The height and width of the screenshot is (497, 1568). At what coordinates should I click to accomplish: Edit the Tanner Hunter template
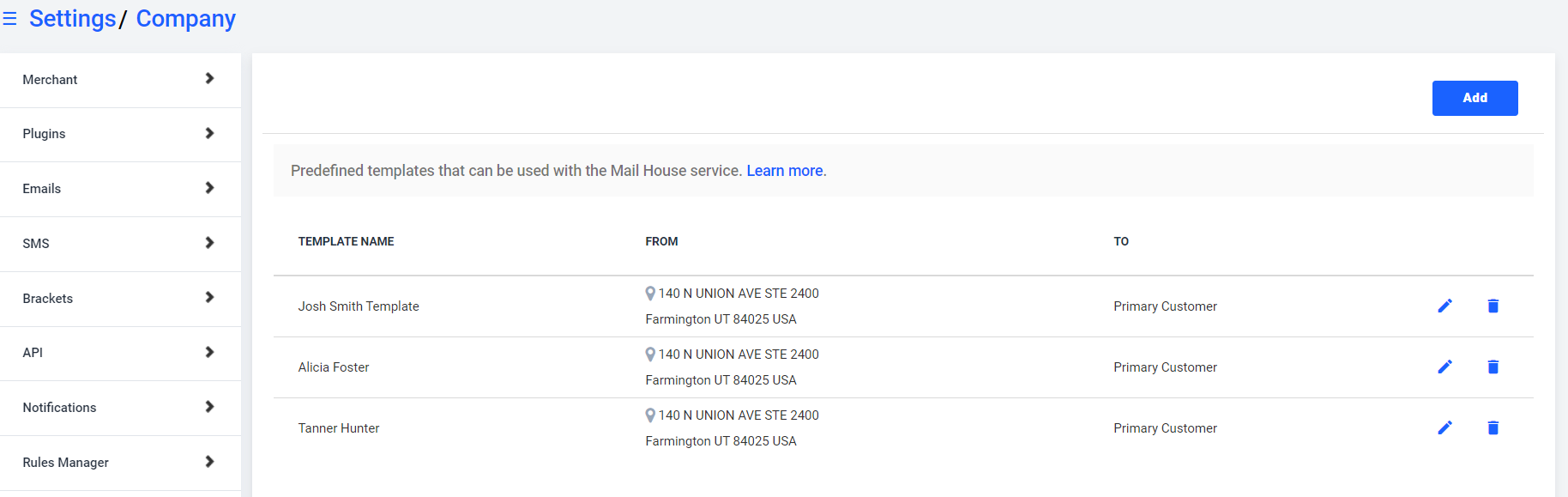click(1444, 427)
